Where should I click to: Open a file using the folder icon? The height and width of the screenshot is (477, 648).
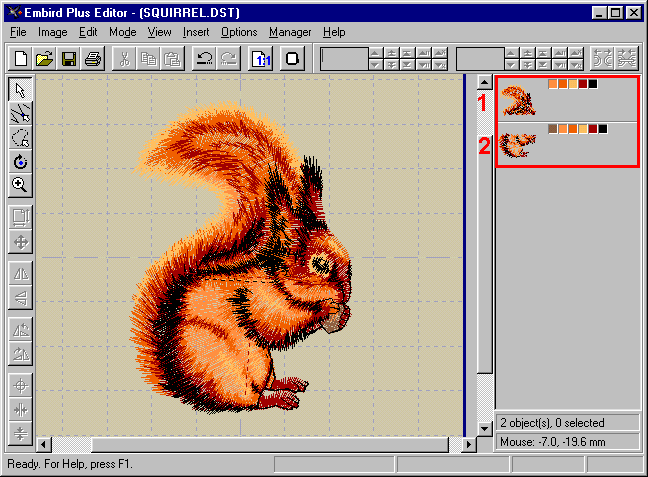click(x=45, y=59)
